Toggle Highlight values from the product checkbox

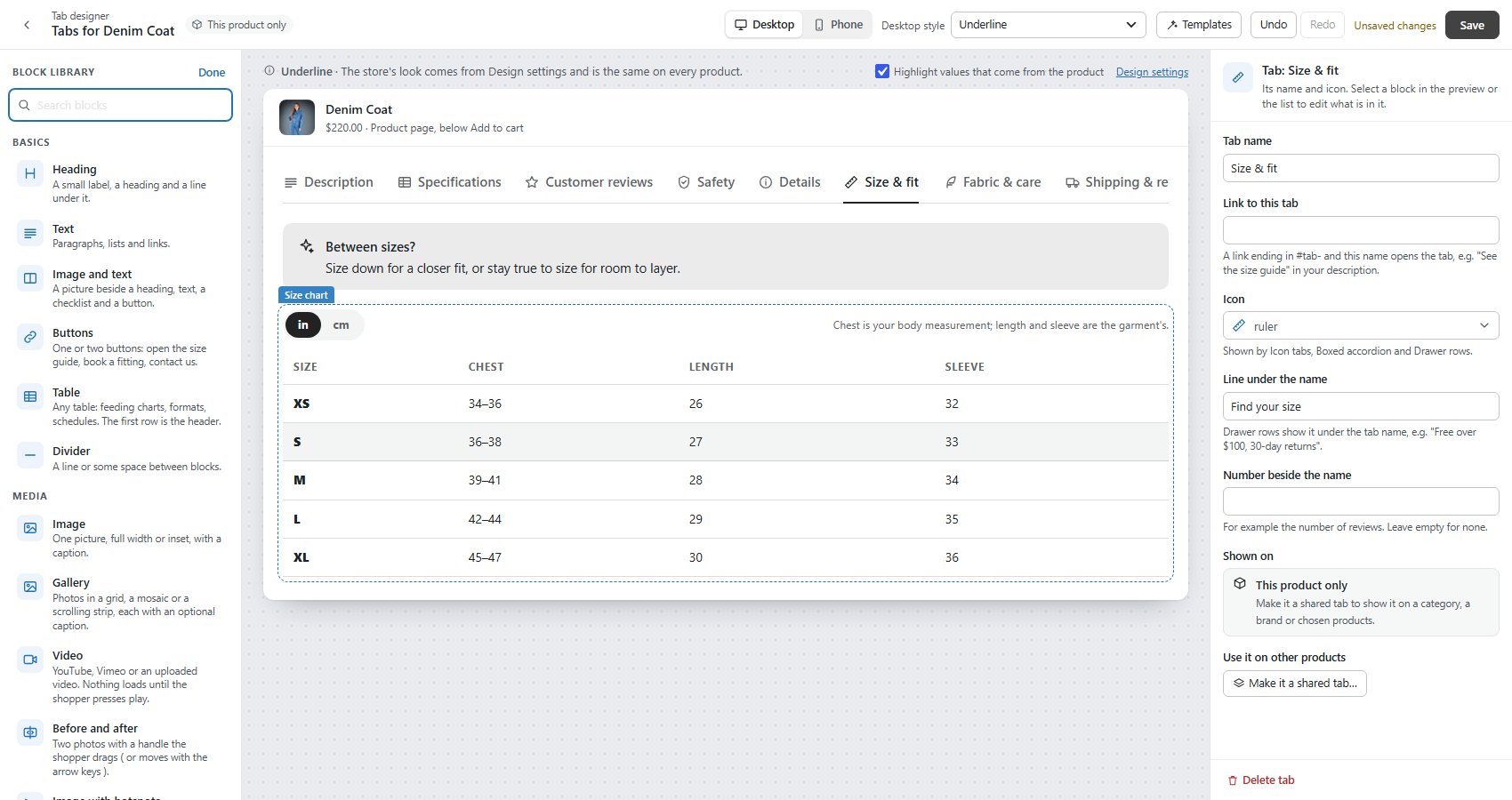coord(882,71)
